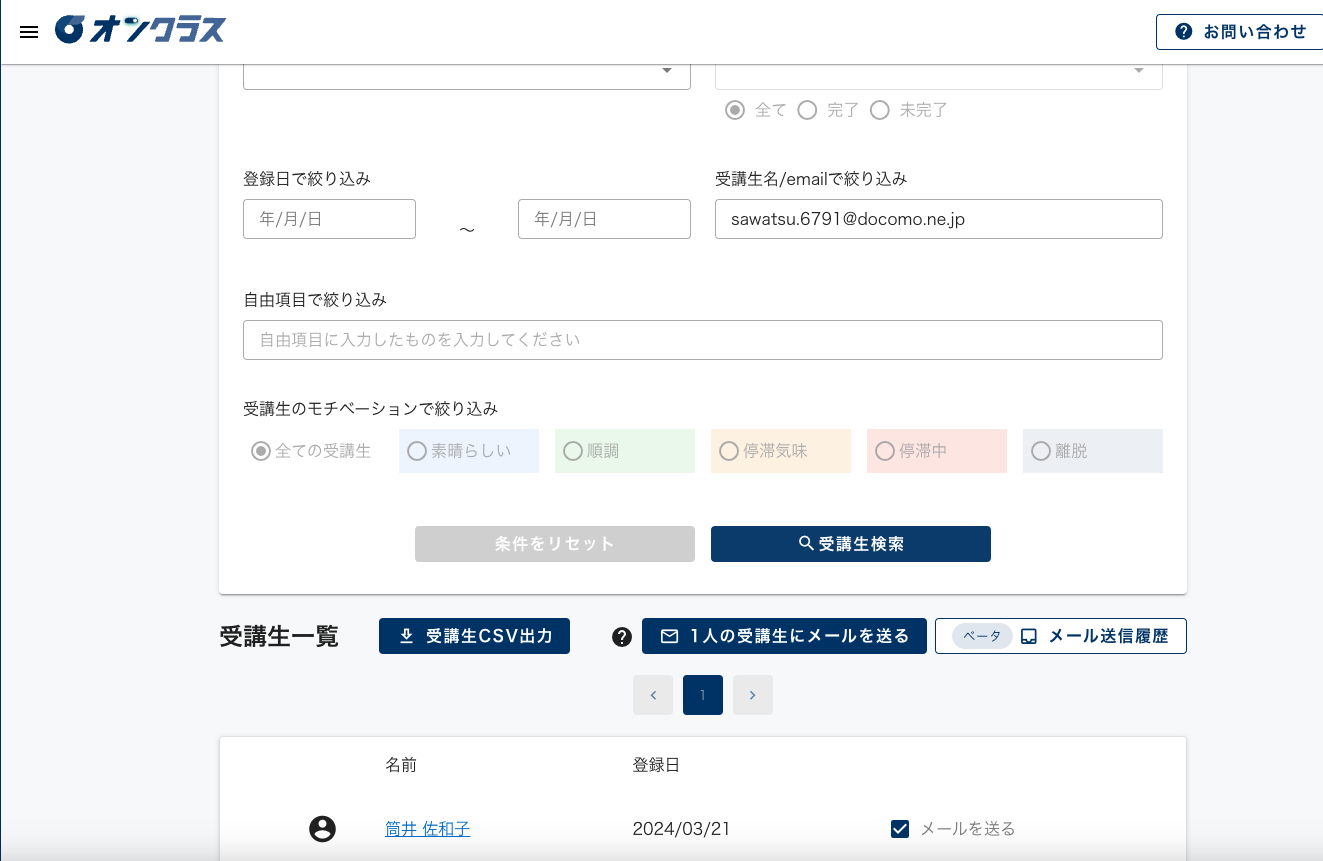
Task: Expand the next page chevron in pagination
Action: click(x=752, y=694)
